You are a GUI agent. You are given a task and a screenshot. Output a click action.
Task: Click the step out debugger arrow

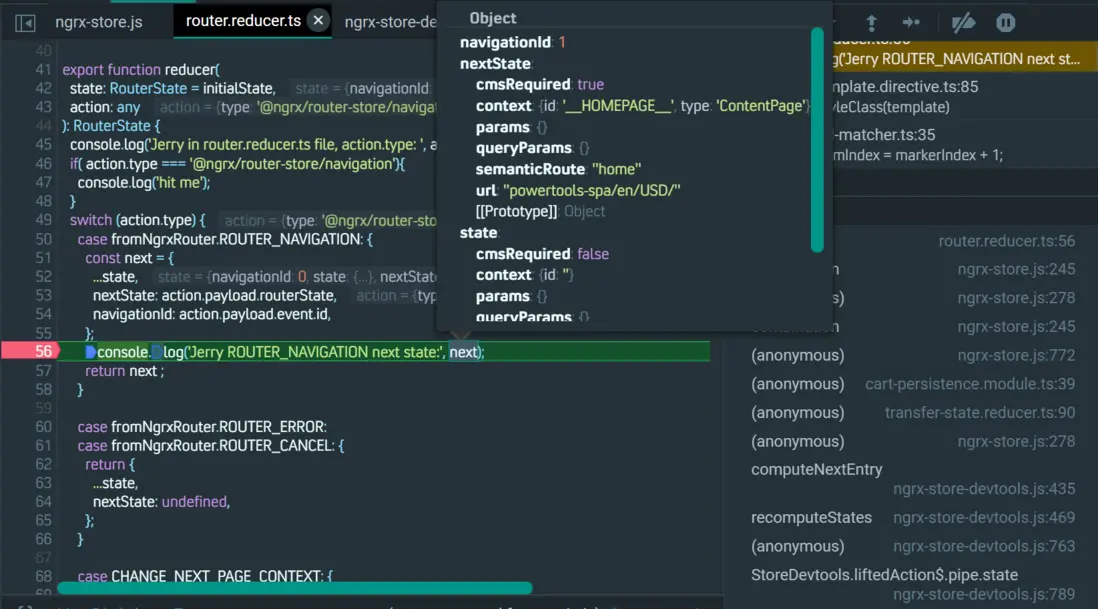point(871,23)
